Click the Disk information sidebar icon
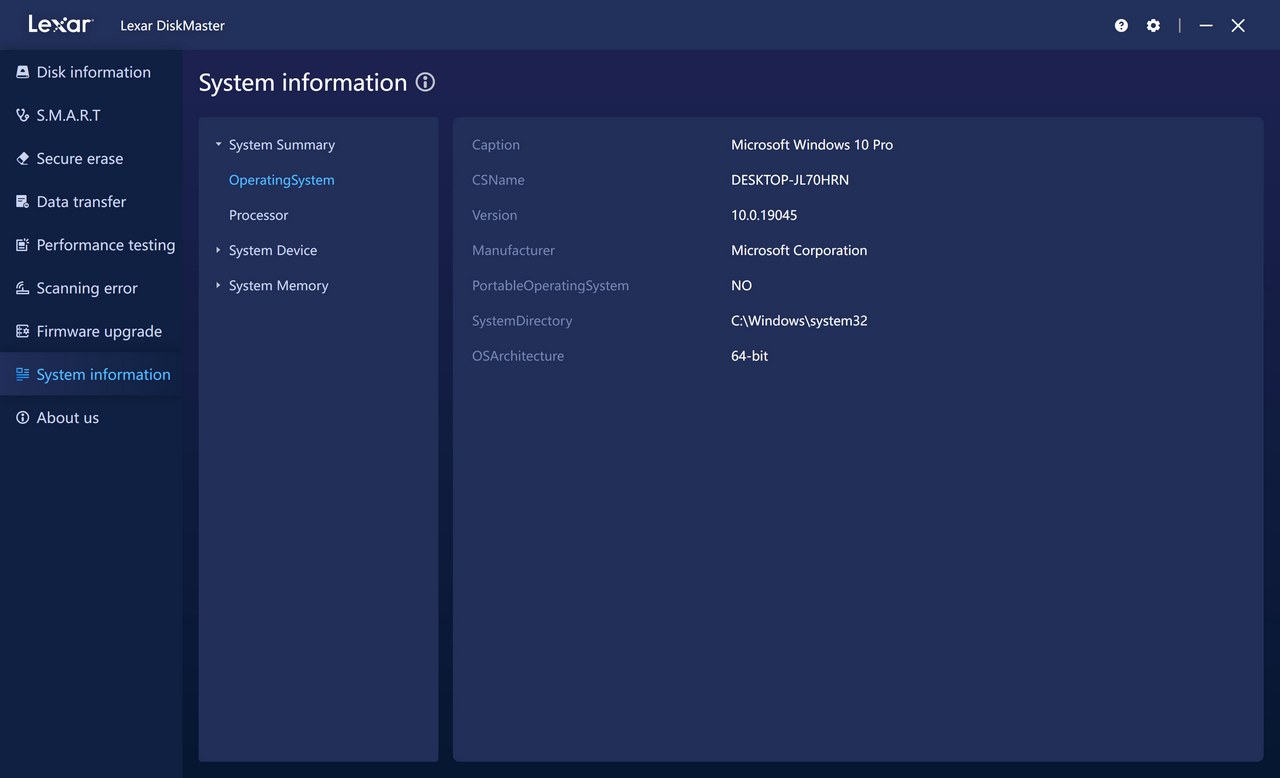 pyautogui.click(x=22, y=72)
